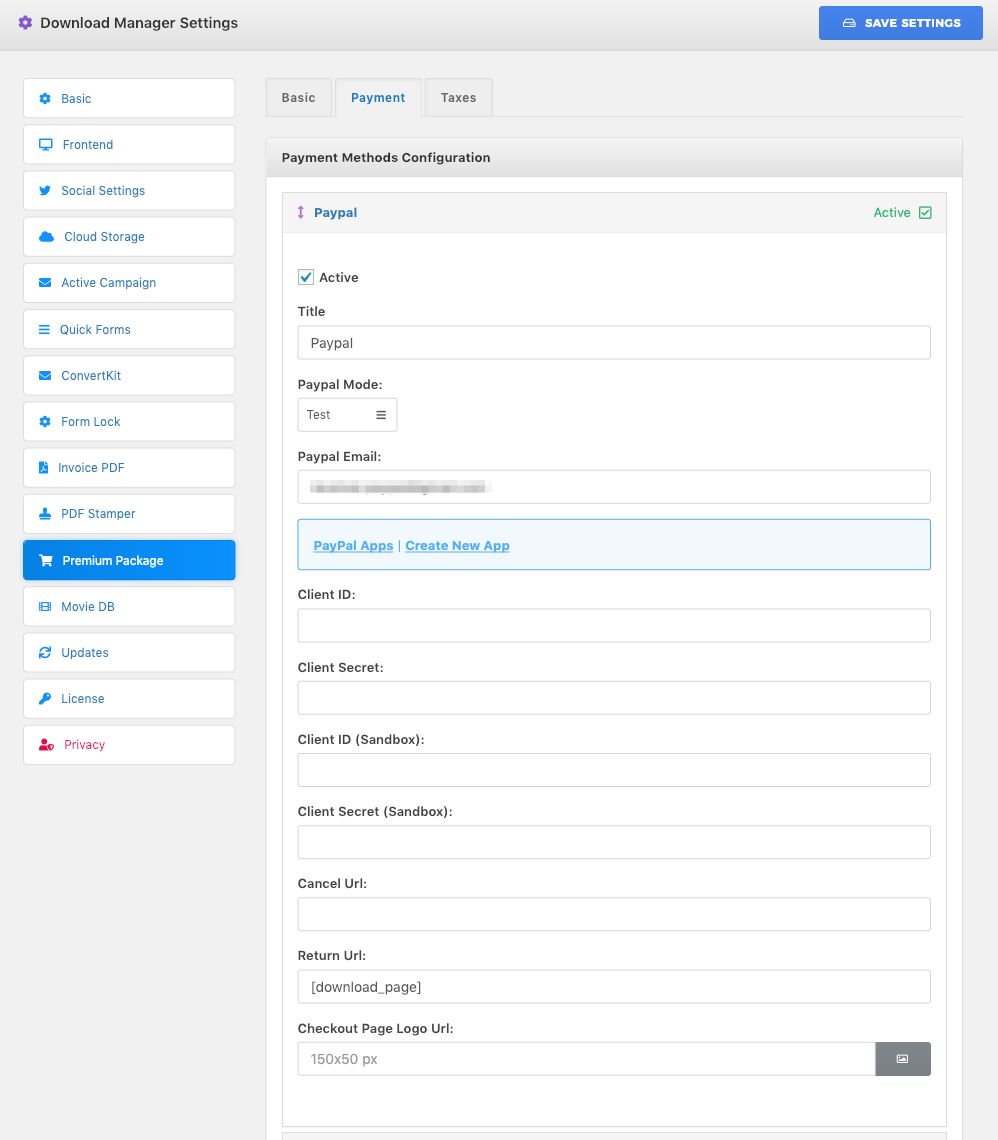Click the user shield icon for Privacy
This screenshot has height=1140, width=998.
(47, 745)
